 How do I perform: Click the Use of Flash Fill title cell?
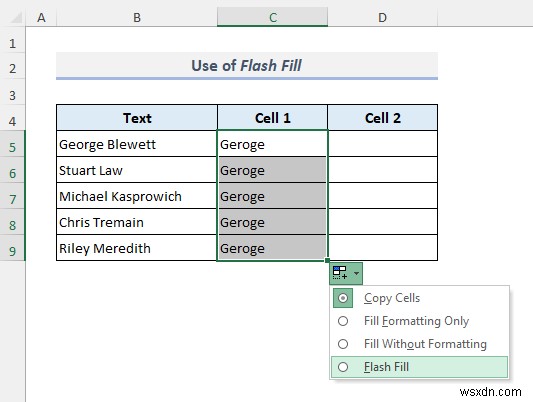click(247, 65)
